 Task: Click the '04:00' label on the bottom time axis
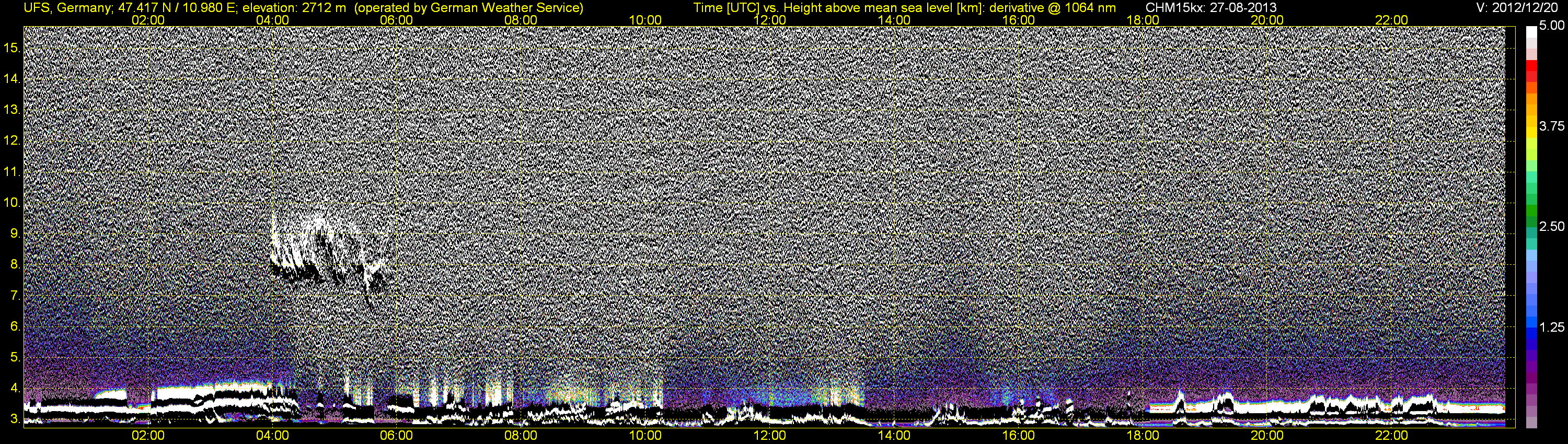tap(272, 436)
